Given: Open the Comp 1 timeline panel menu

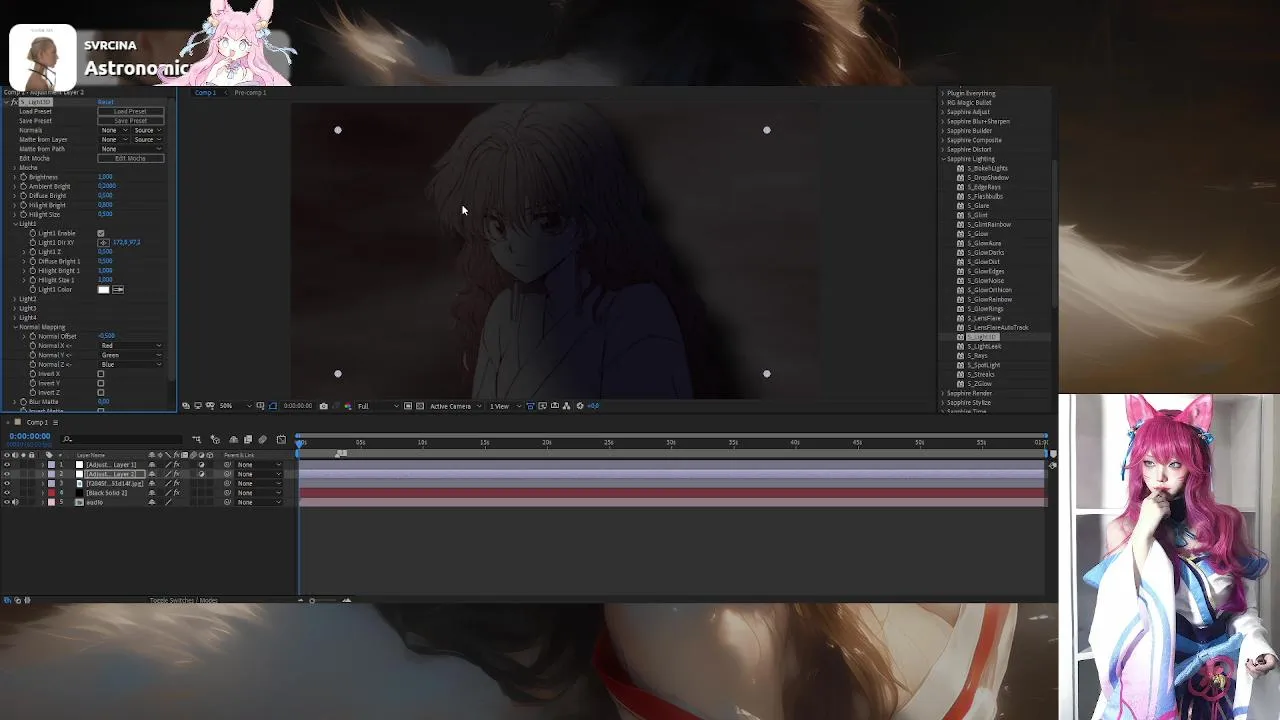Looking at the screenshot, I should point(55,422).
